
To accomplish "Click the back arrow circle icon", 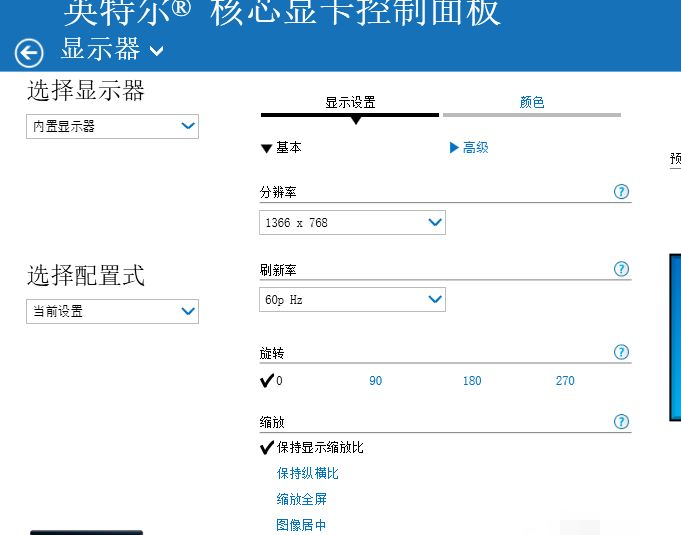I will 30,53.
